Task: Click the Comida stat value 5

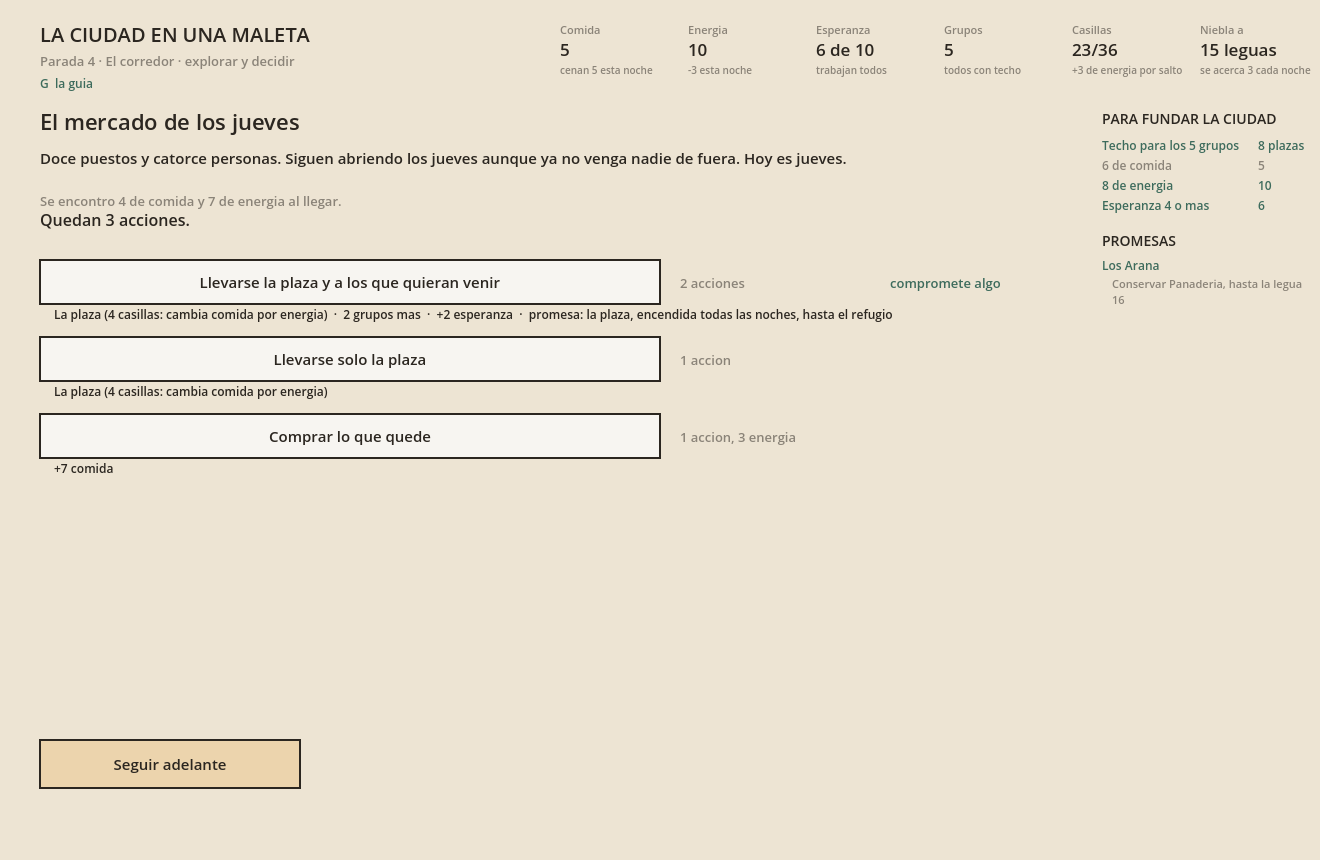Action: 565,50
